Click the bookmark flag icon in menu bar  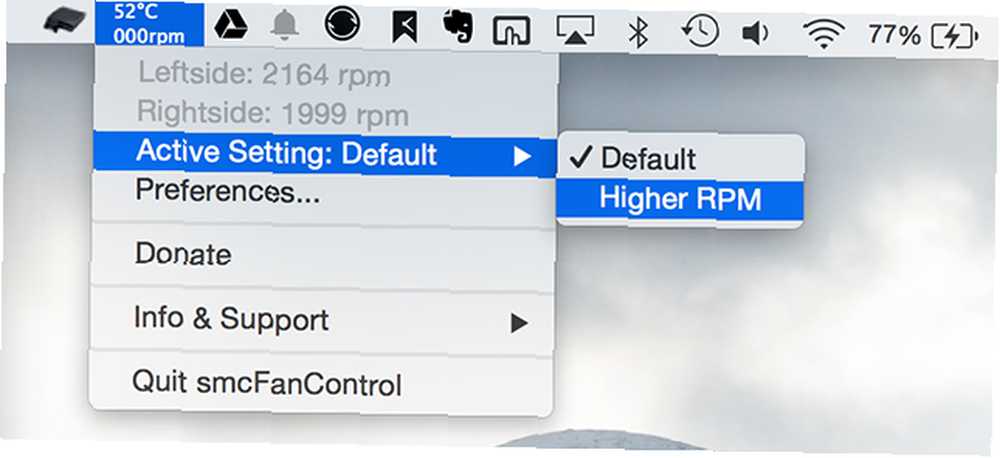[x=404, y=27]
